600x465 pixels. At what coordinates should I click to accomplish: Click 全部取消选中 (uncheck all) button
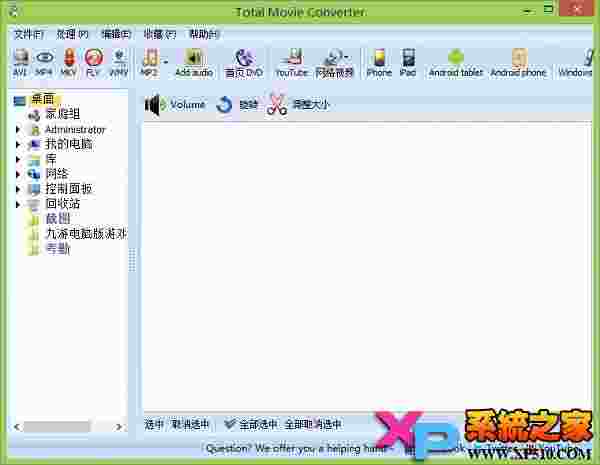313,424
